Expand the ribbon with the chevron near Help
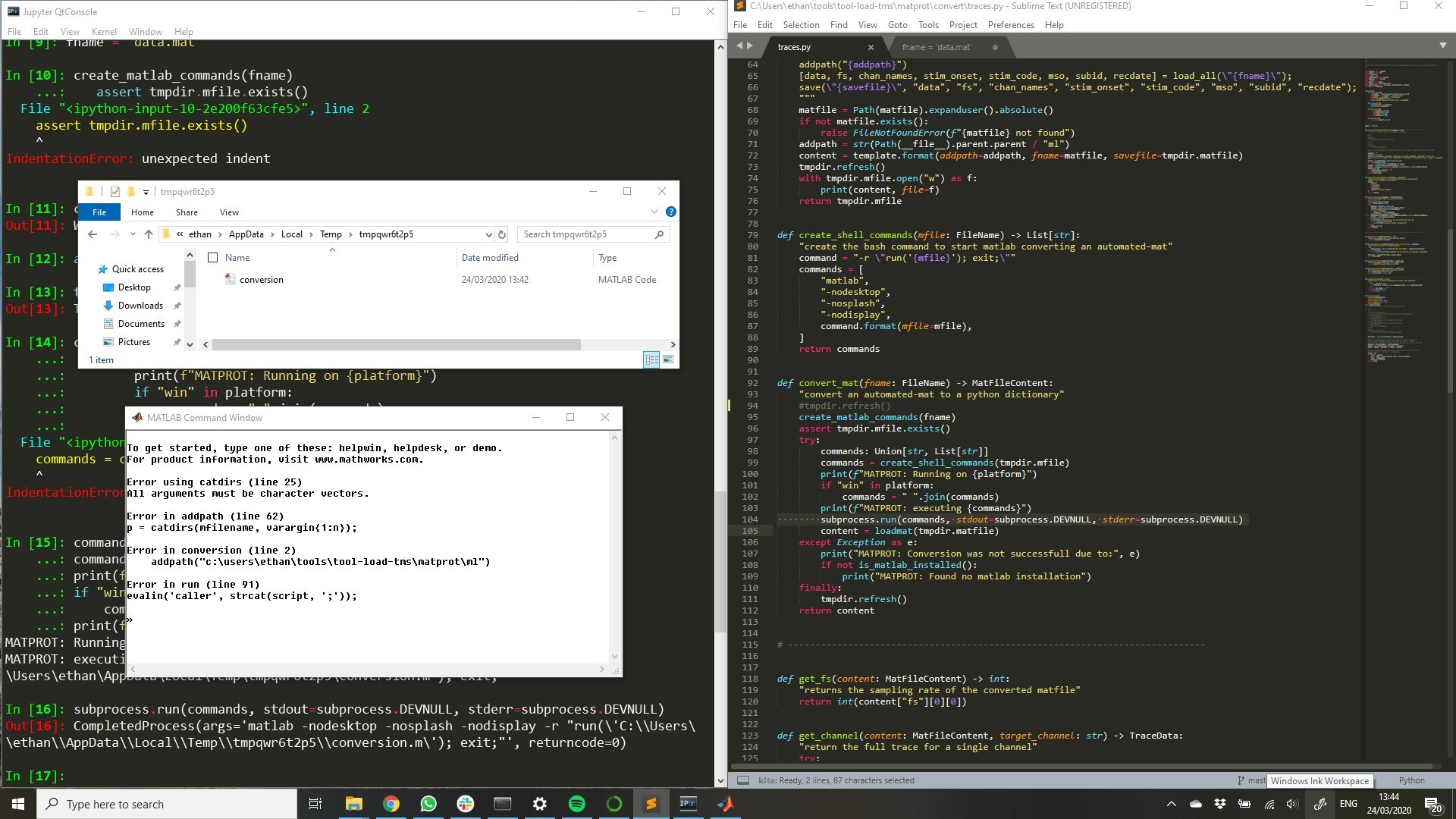1456x819 pixels. pos(654,212)
